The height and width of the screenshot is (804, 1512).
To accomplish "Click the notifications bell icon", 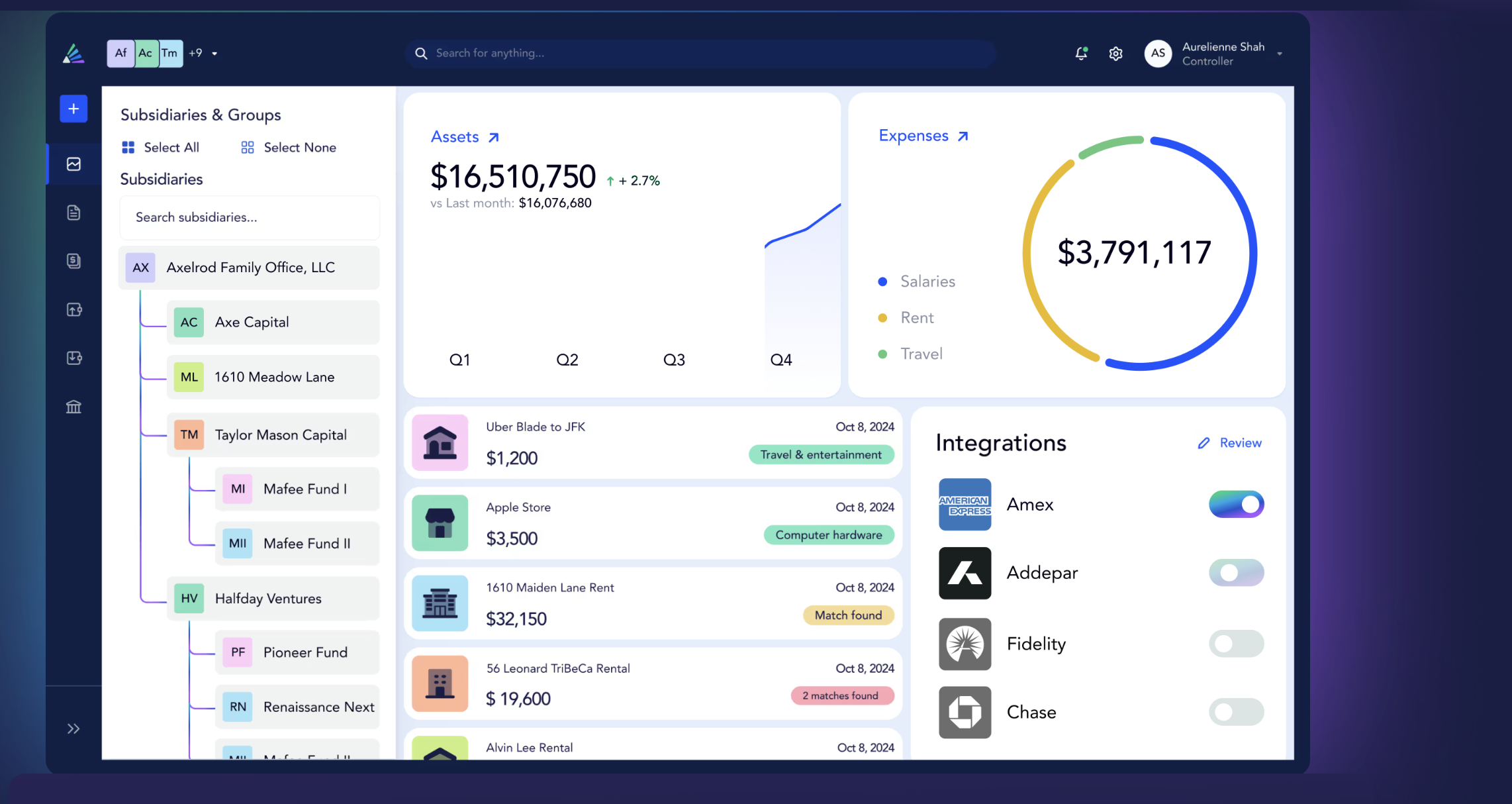I will pyautogui.click(x=1081, y=53).
